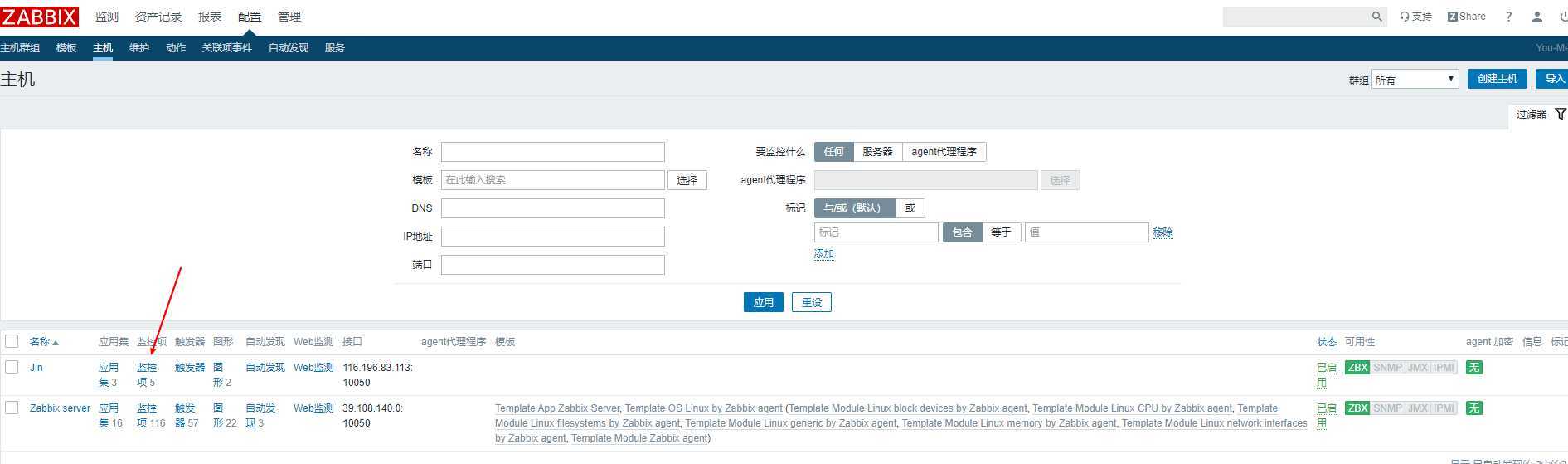Open the 群组 dropdown
Image resolution: width=1568 pixels, height=464 pixels.
pyautogui.click(x=1415, y=79)
